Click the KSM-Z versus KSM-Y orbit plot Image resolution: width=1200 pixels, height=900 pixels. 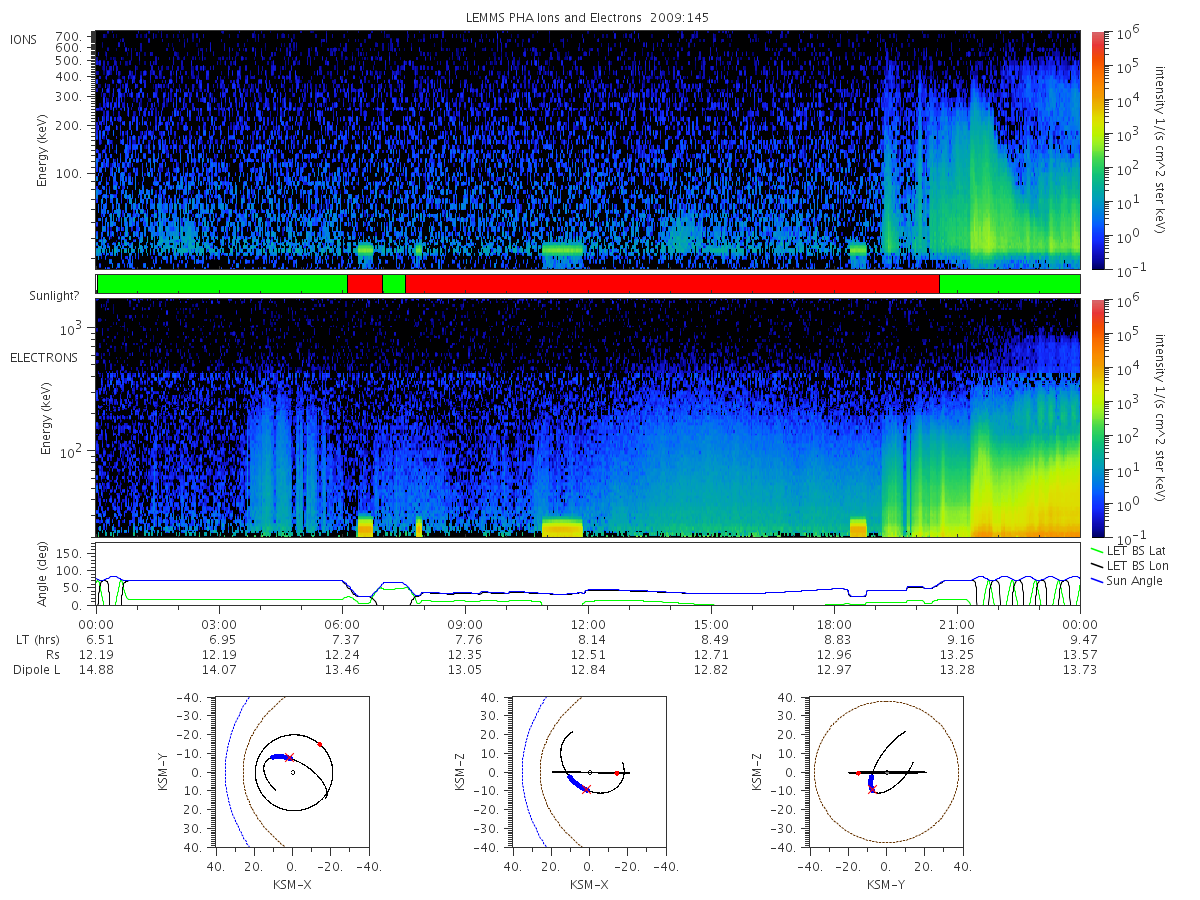[x=886, y=772]
